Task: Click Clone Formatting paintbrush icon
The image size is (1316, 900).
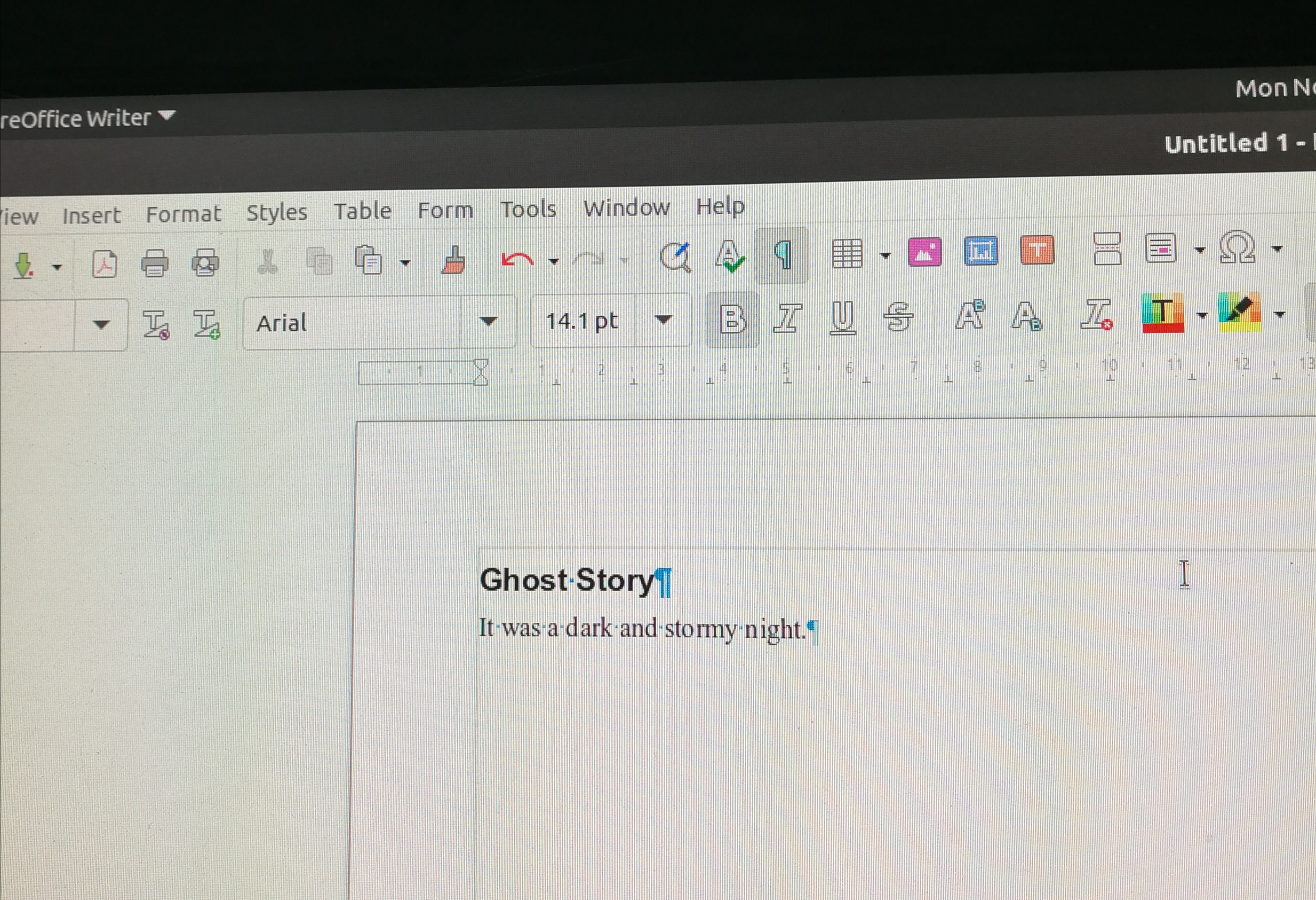Action: coord(454,260)
